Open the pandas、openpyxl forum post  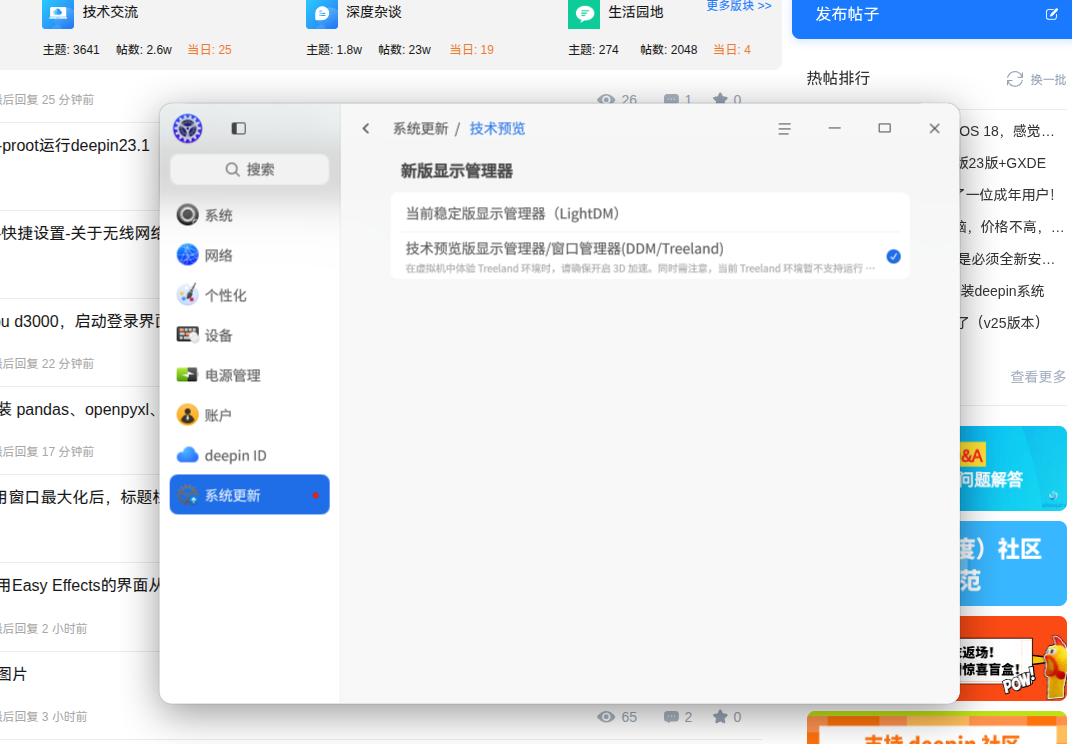click(80, 410)
